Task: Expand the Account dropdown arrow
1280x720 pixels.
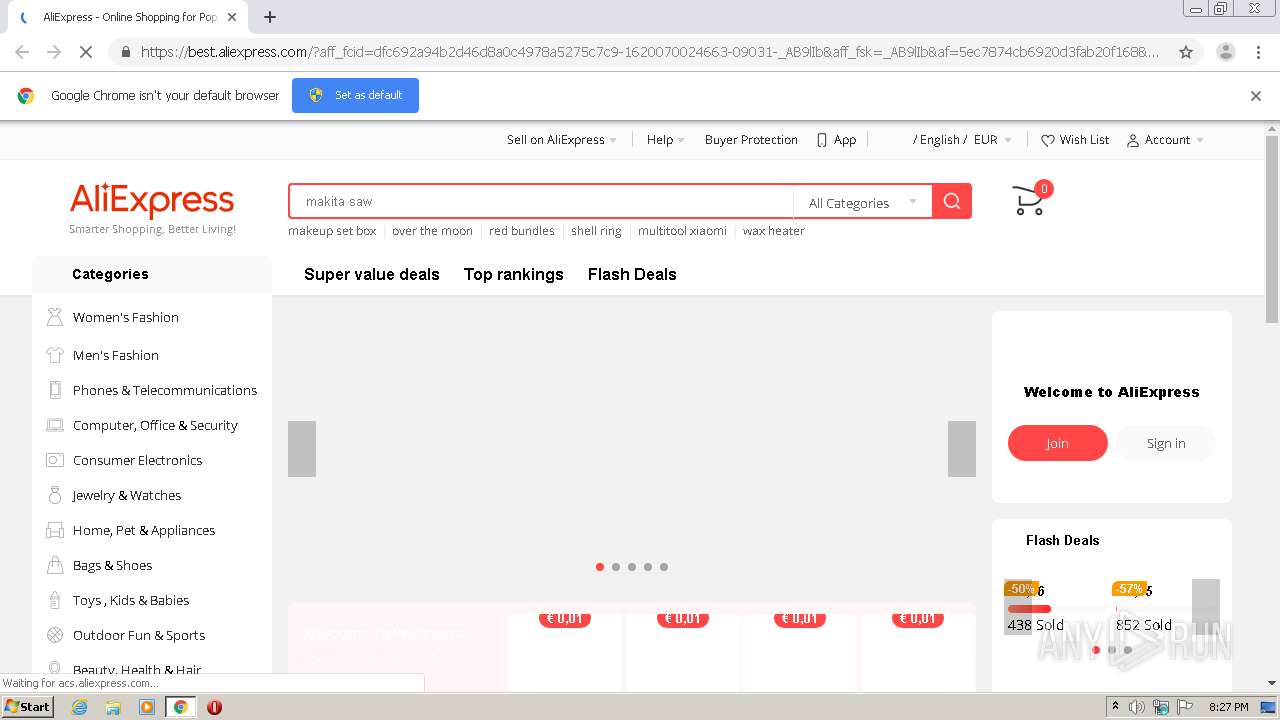Action: [x=1200, y=141]
